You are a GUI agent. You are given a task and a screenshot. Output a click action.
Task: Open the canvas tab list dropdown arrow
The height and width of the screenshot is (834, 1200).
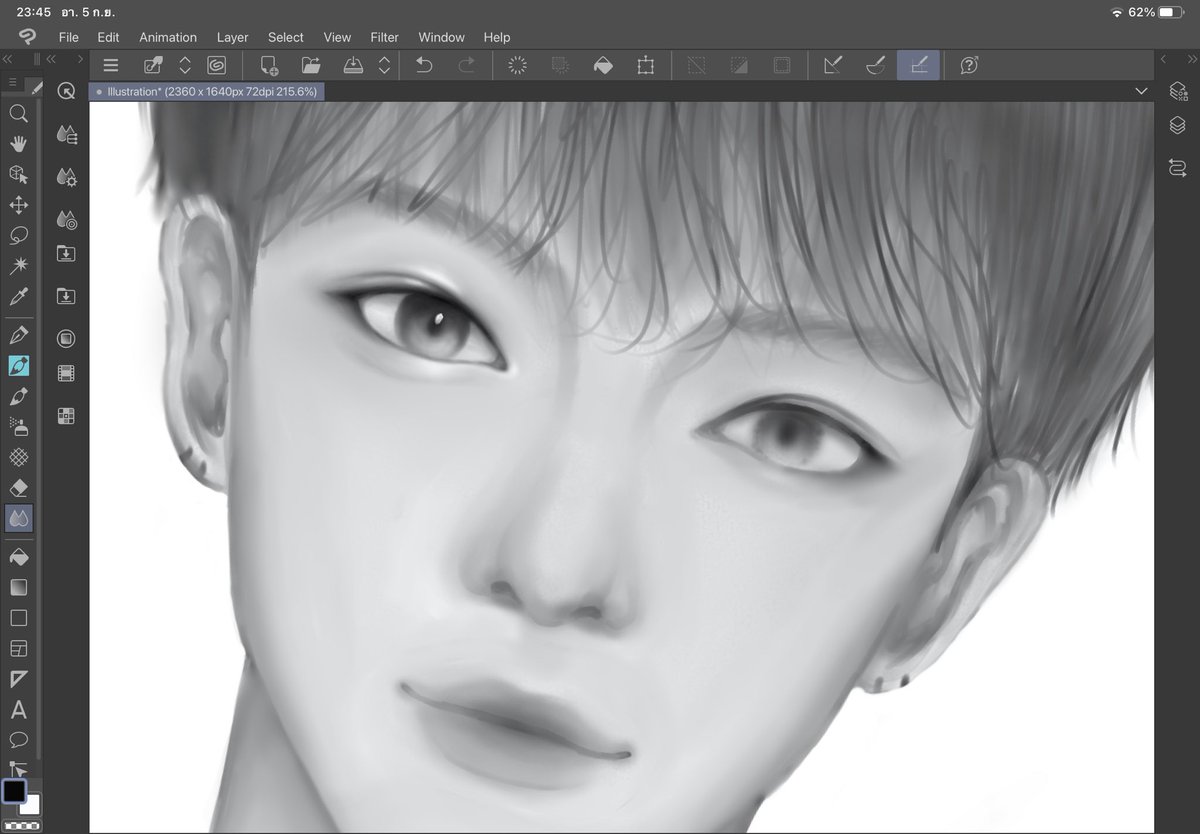pos(1141,91)
